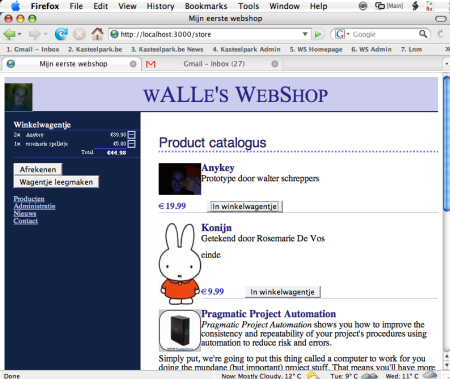Click the Konijn rabbit drawing

click(180, 263)
